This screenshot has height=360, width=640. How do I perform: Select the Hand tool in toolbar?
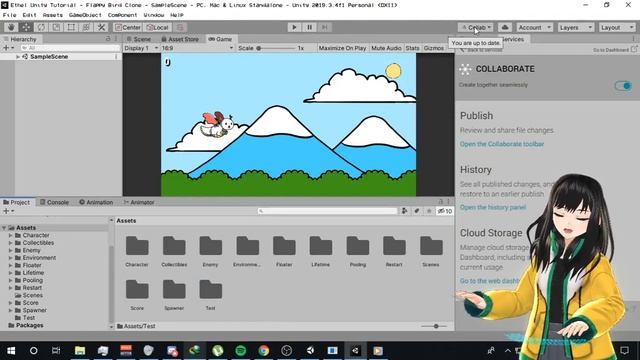(x=11, y=27)
